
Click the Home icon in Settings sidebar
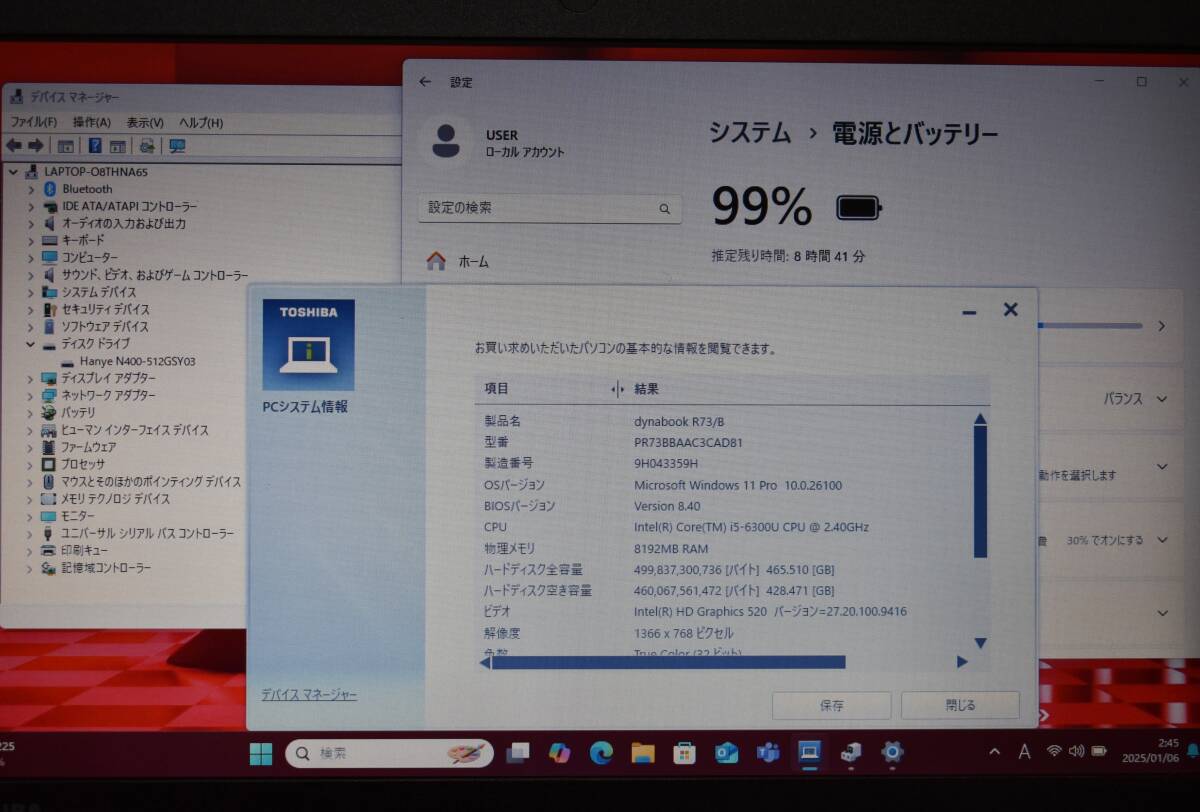[436, 261]
